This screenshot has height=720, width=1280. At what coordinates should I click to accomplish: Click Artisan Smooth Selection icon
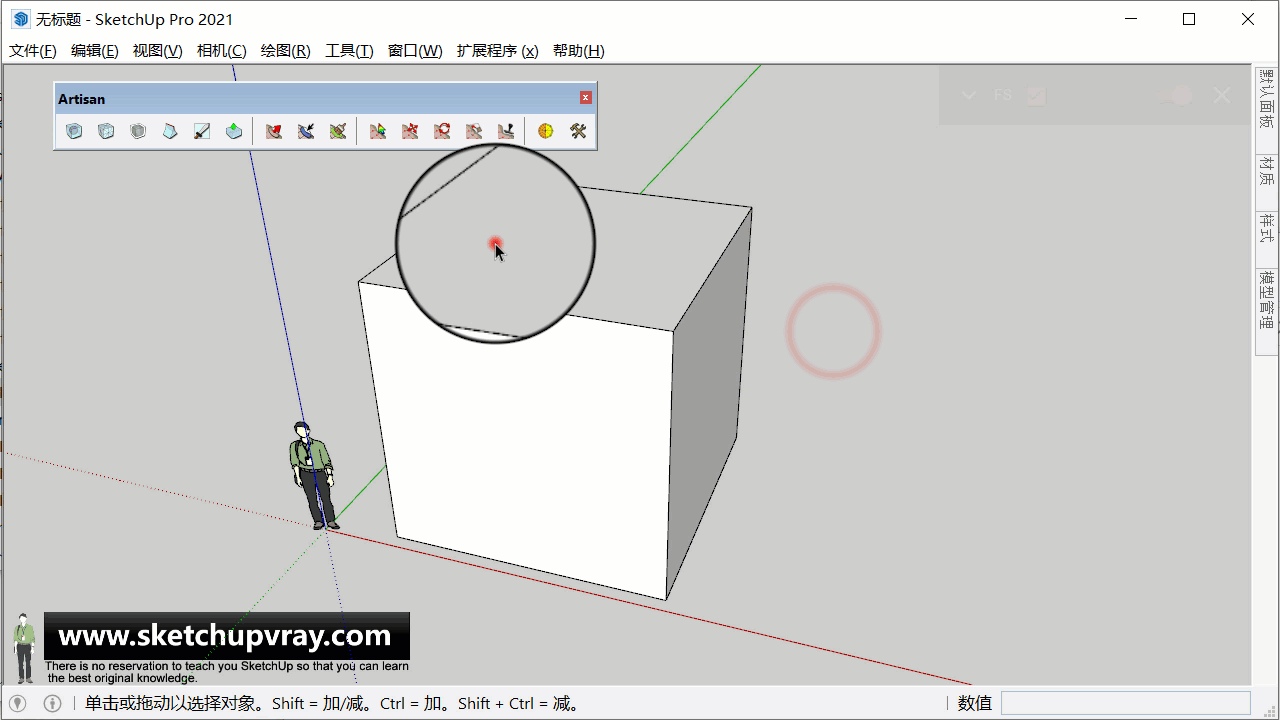coord(138,131)
